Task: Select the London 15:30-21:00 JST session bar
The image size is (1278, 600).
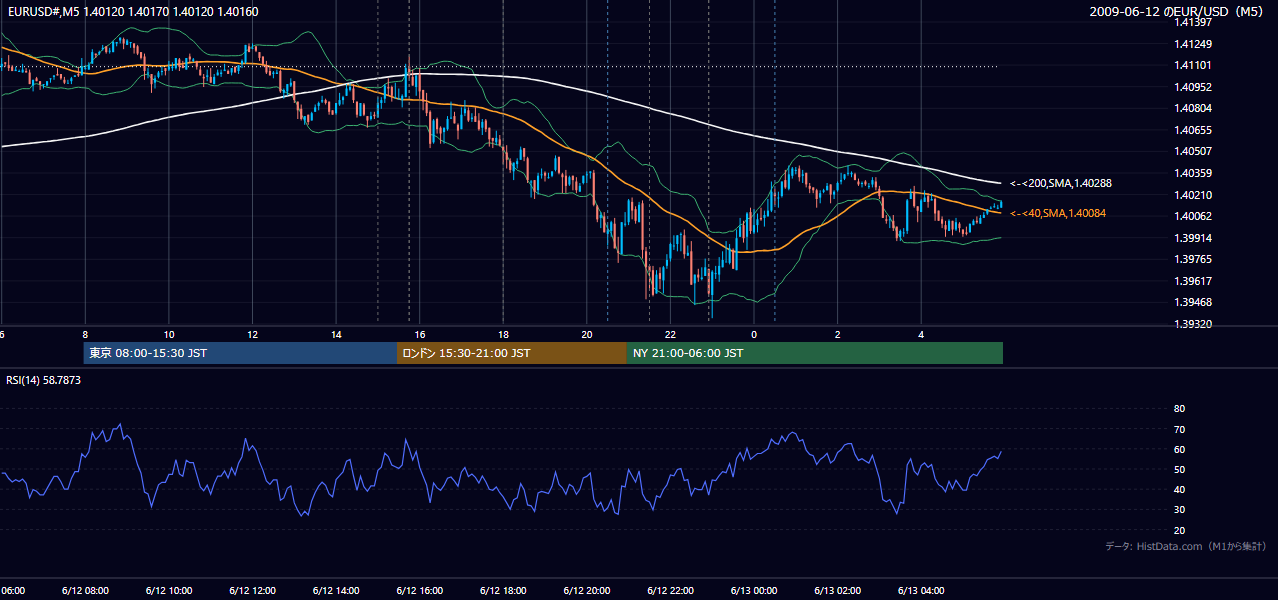Action: tap(512, 353)
